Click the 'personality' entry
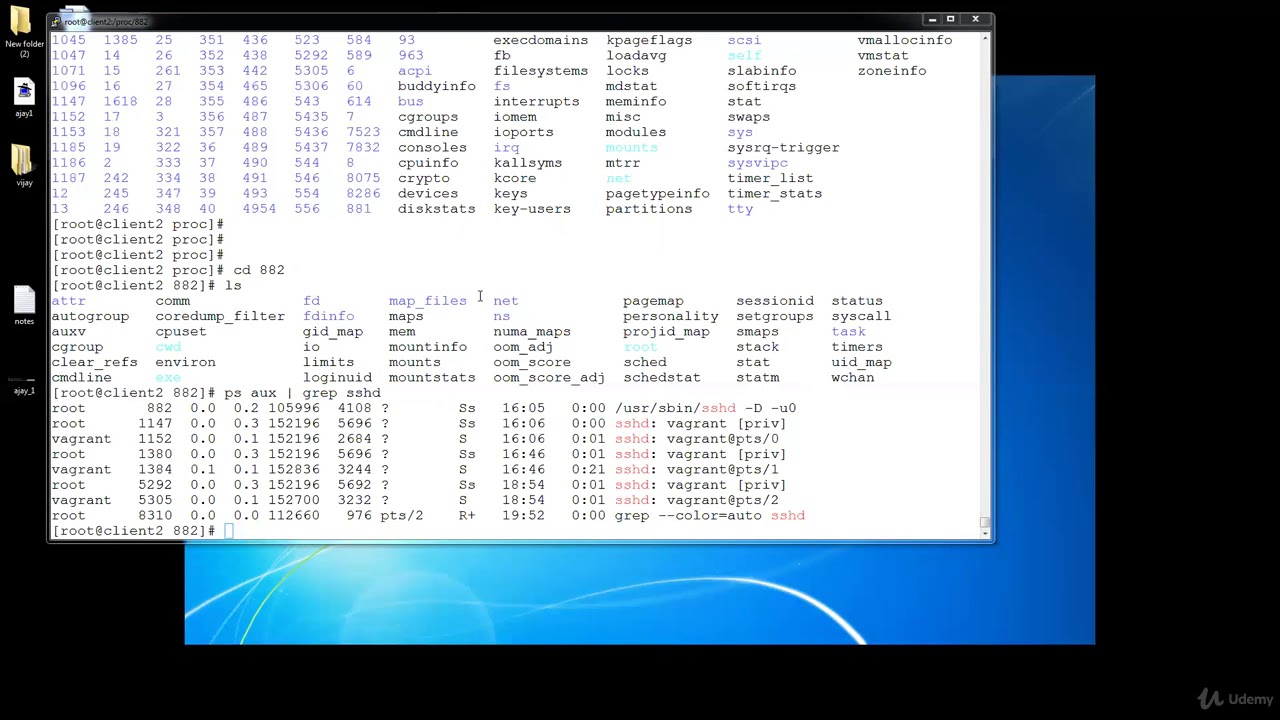1280x720 pixels. [x=671, y=316]
